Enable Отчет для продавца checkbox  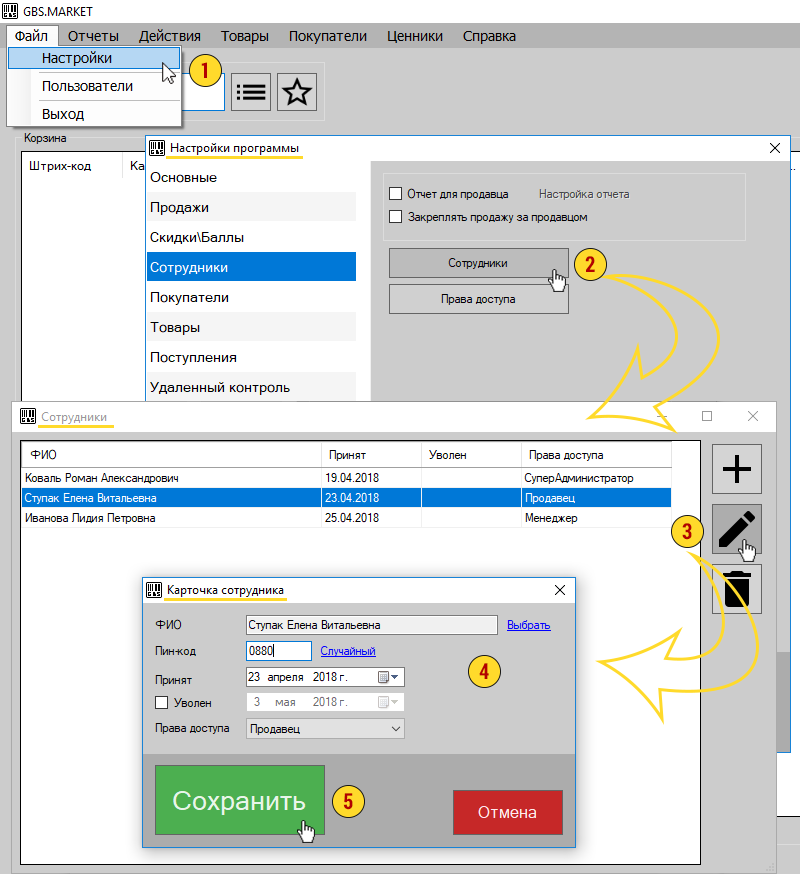(x=395, y=194)
